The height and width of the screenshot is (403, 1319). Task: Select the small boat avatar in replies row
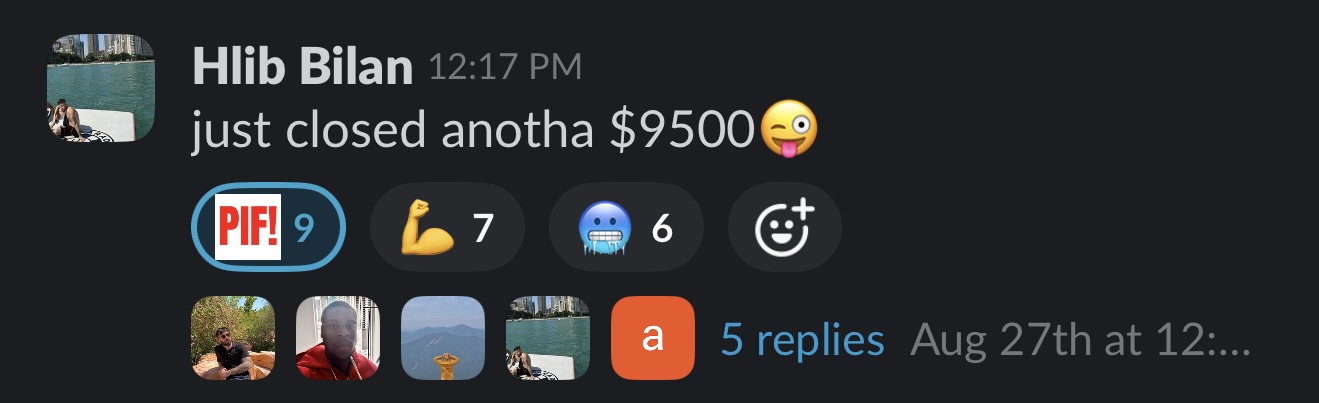pos(548,338)
